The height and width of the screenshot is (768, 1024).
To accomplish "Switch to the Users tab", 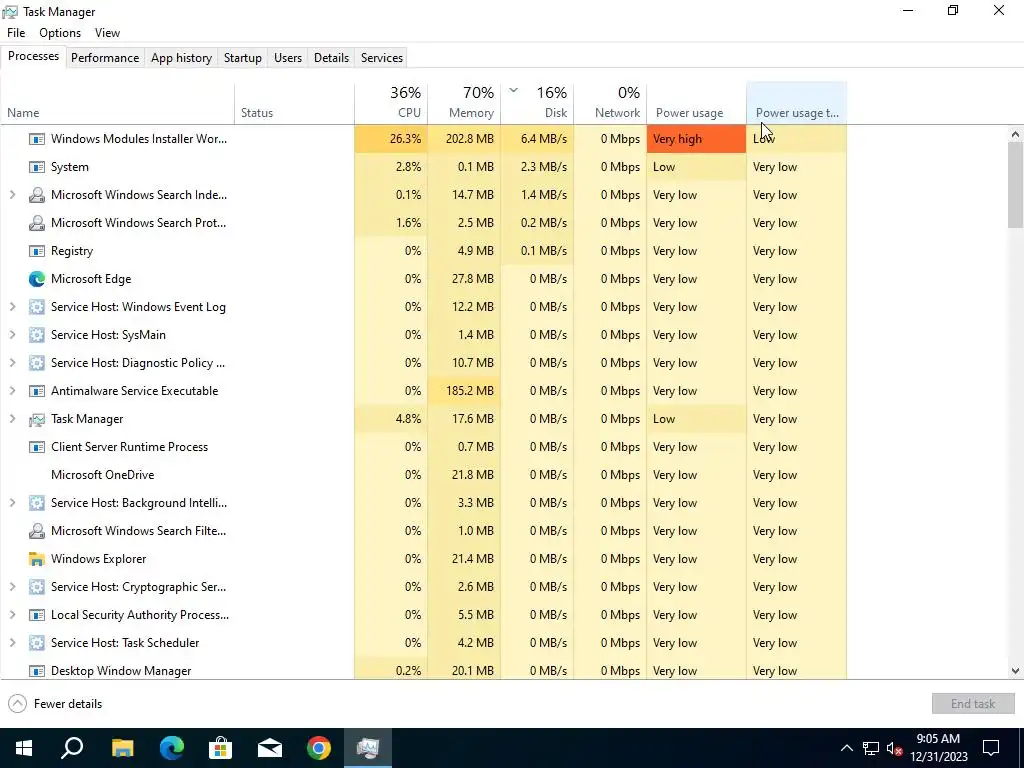I will 288,58.
